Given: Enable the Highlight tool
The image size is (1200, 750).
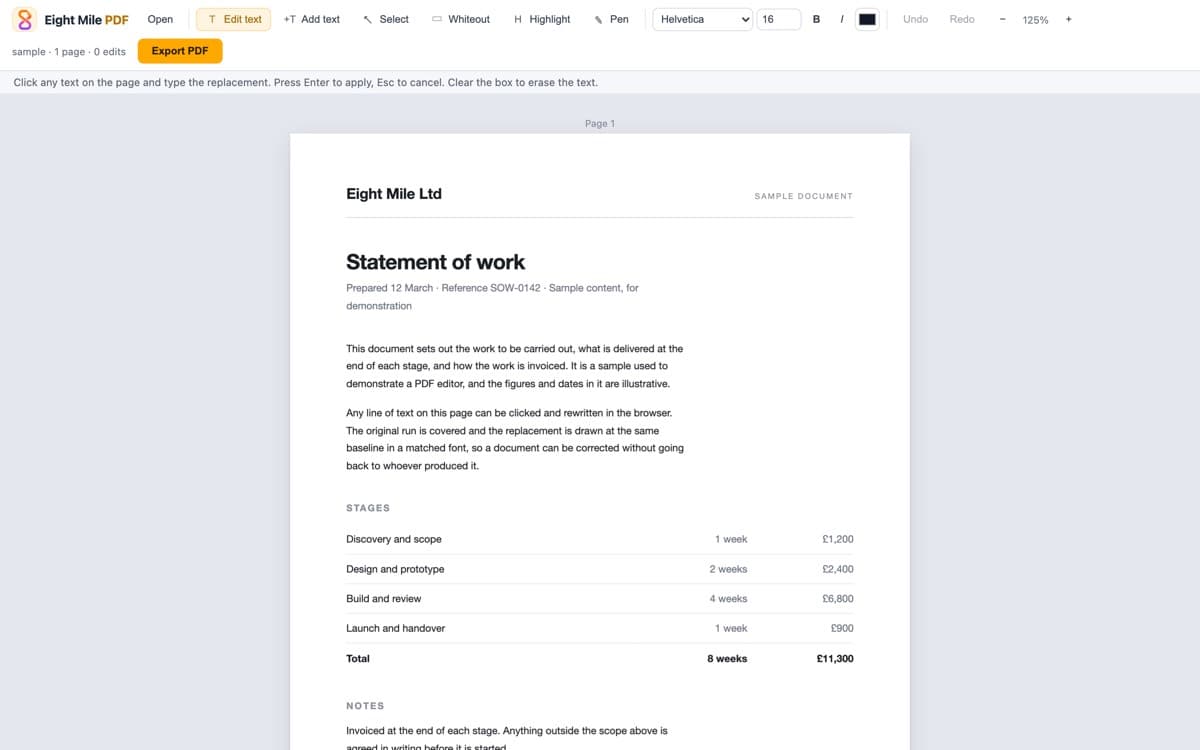Looking at the screenshot, I should click(541, 19).
